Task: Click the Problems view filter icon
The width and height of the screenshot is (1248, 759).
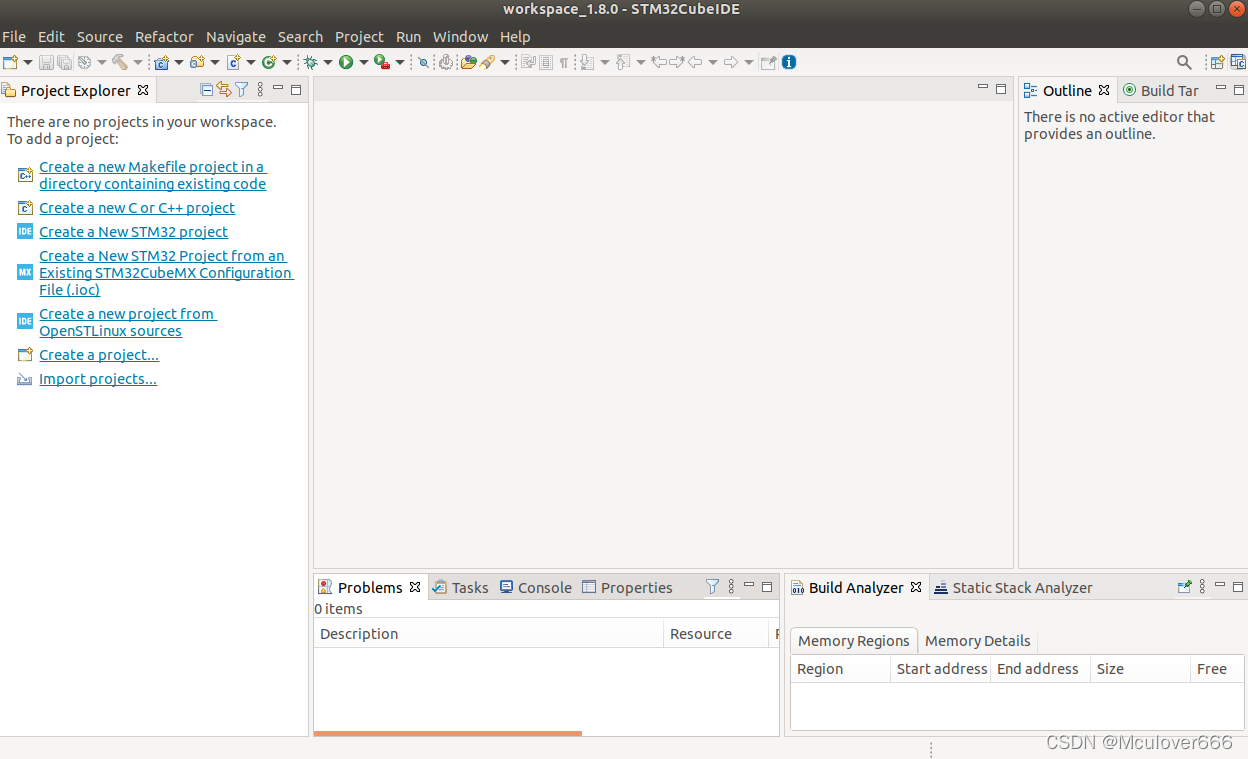Action: pos(712,587)
